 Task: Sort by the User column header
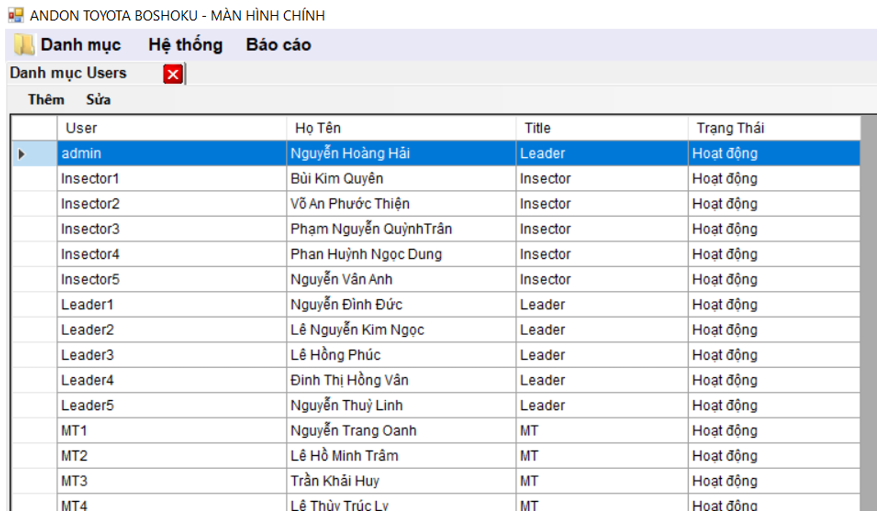pos(170,128)
